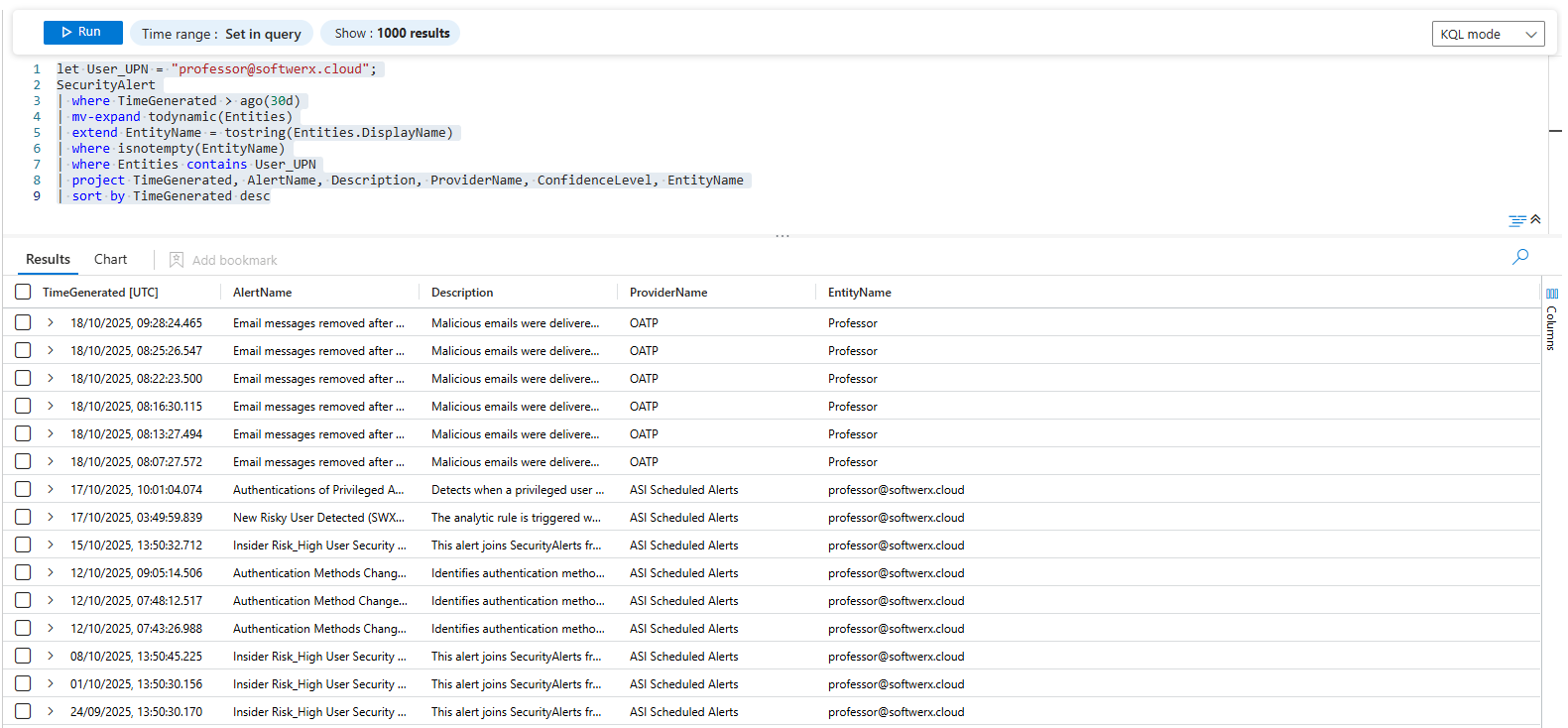The height and width of the screenshot is (728, 1568).
Task: Change the Show 1000 results limit
Action: [391, 33]
